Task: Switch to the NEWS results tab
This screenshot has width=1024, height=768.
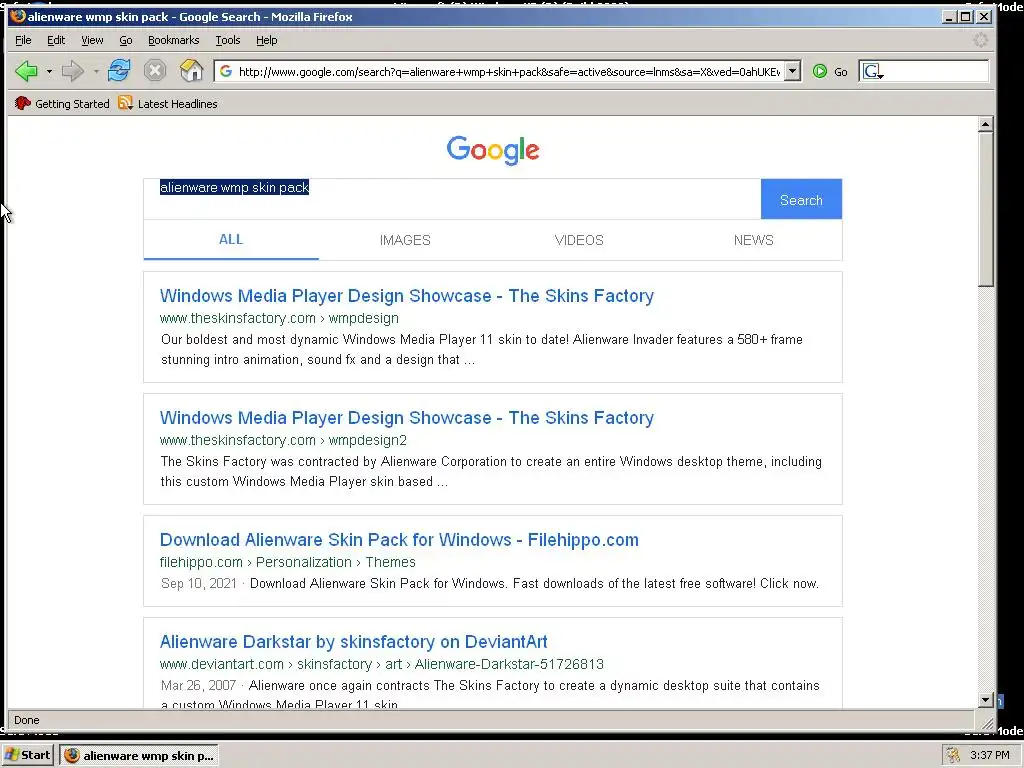Action: tap(754, 240)
